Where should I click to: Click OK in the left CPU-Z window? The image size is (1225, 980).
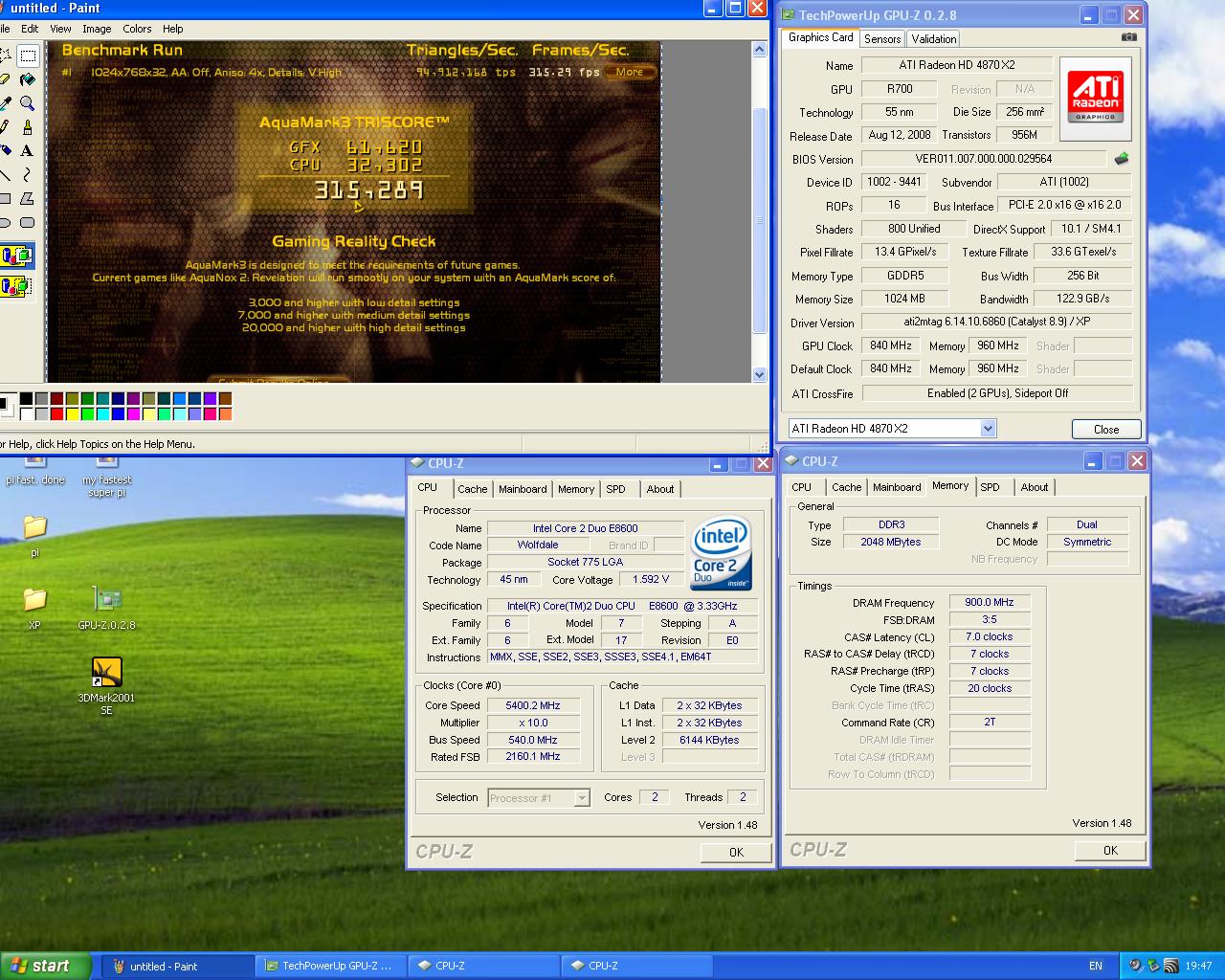tap(735, 852)
